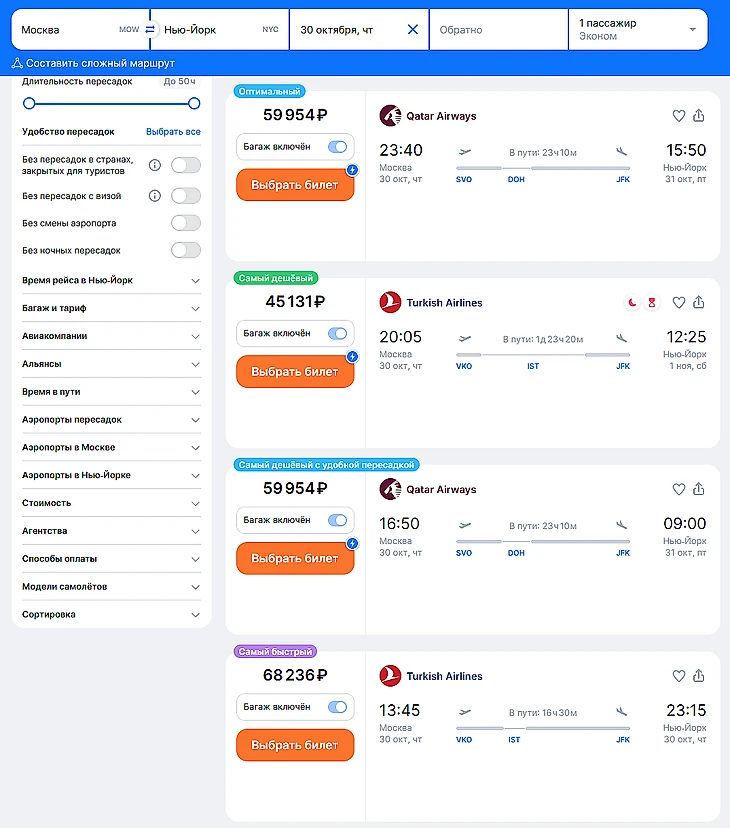Expand Альянсы filter
This screenshot has width=730, height=828.
111,364
